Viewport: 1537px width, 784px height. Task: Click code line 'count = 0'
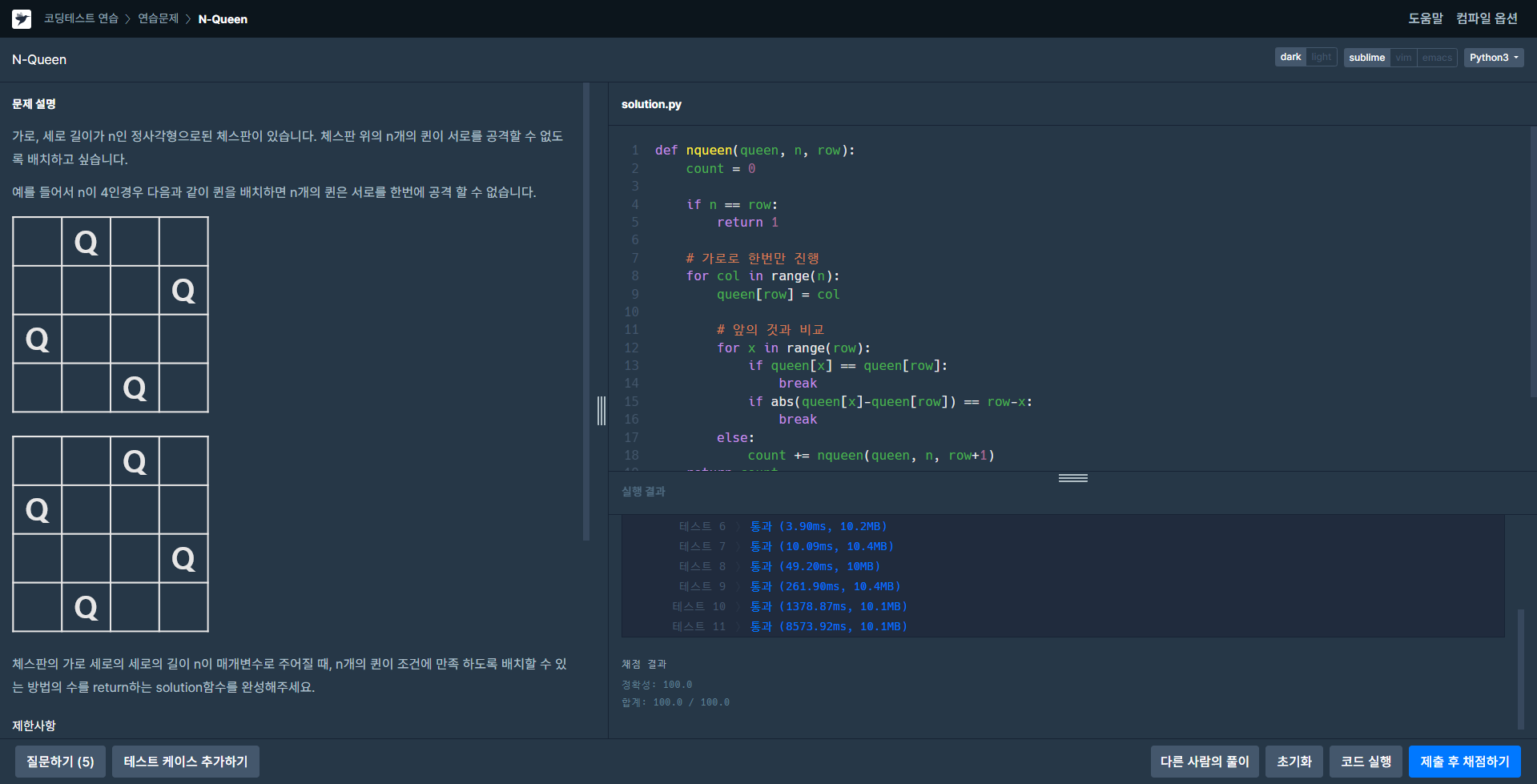(720, 169)
